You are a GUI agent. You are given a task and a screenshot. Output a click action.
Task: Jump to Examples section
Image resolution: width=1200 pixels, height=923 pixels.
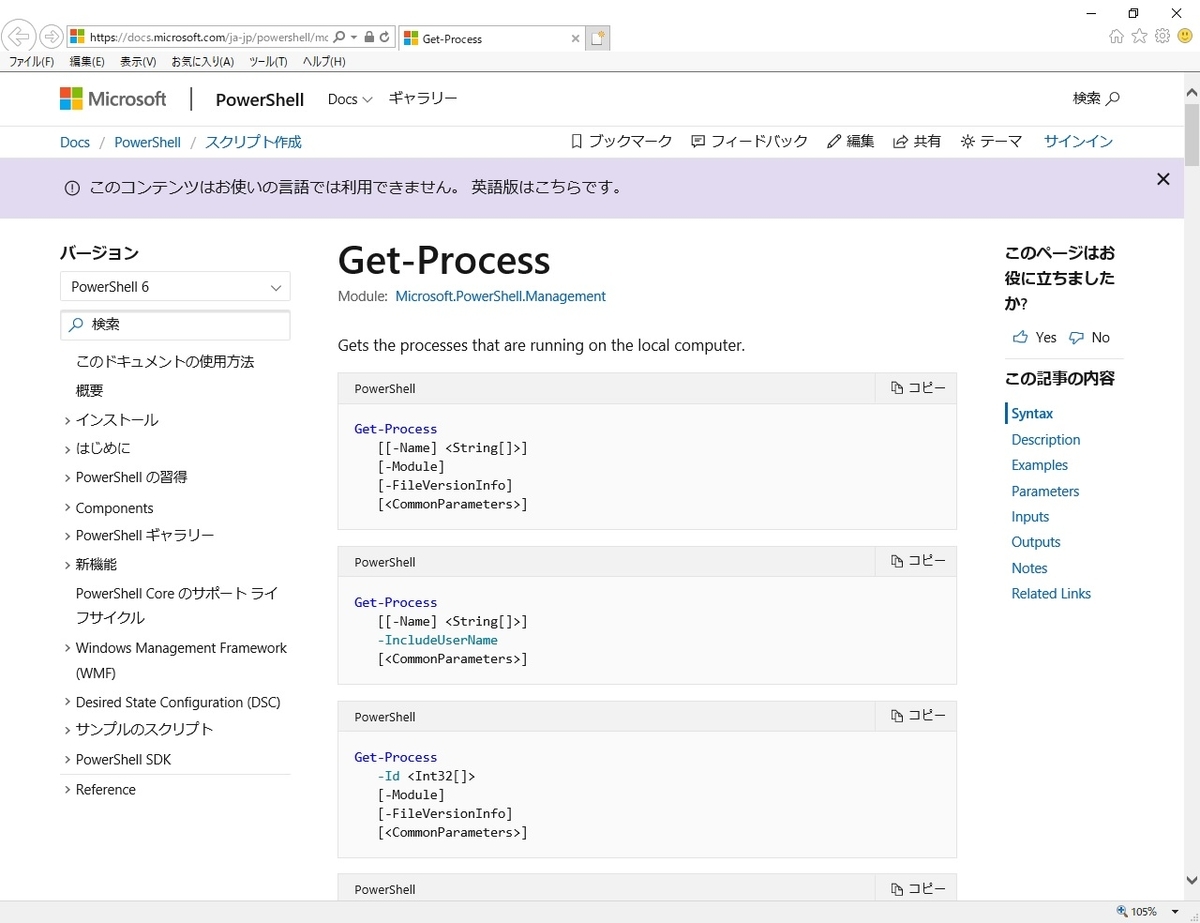pyautogui.click(x=1040, y=465)
